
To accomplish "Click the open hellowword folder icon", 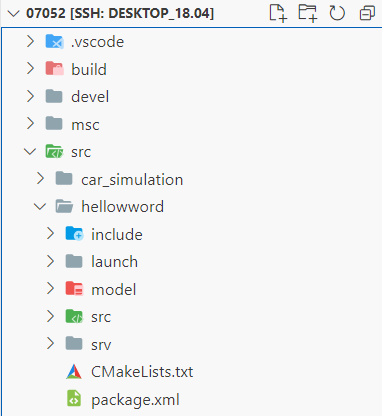I will coord(64,206).
